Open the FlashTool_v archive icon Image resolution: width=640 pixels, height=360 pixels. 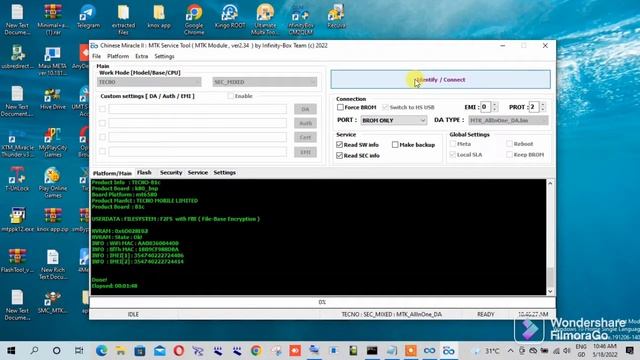(x=17, y=261)
